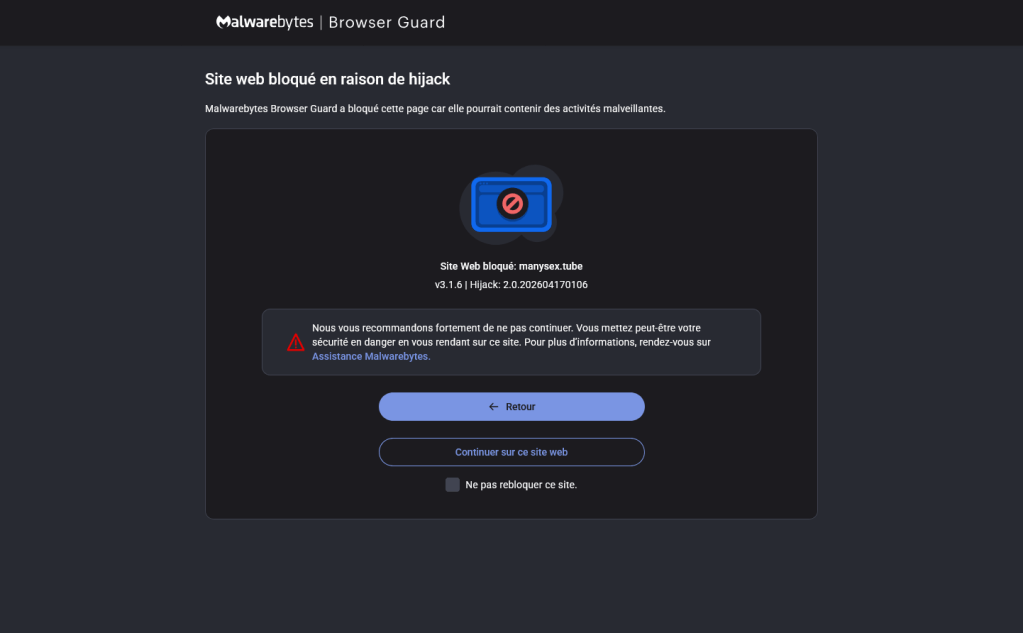Click the 'Site web bloqué en raison de hijack' heading
1023x633 pixels.
tap(328, 79)
